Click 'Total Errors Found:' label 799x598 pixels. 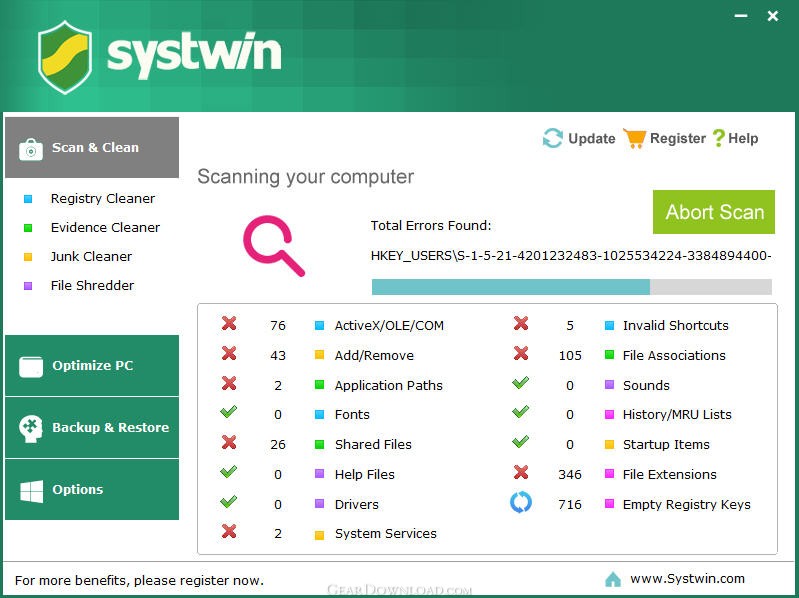(x=431, y=226)
